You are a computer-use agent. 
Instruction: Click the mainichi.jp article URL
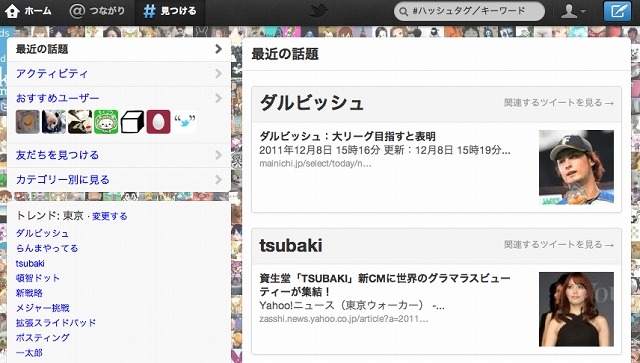point(316,164)
